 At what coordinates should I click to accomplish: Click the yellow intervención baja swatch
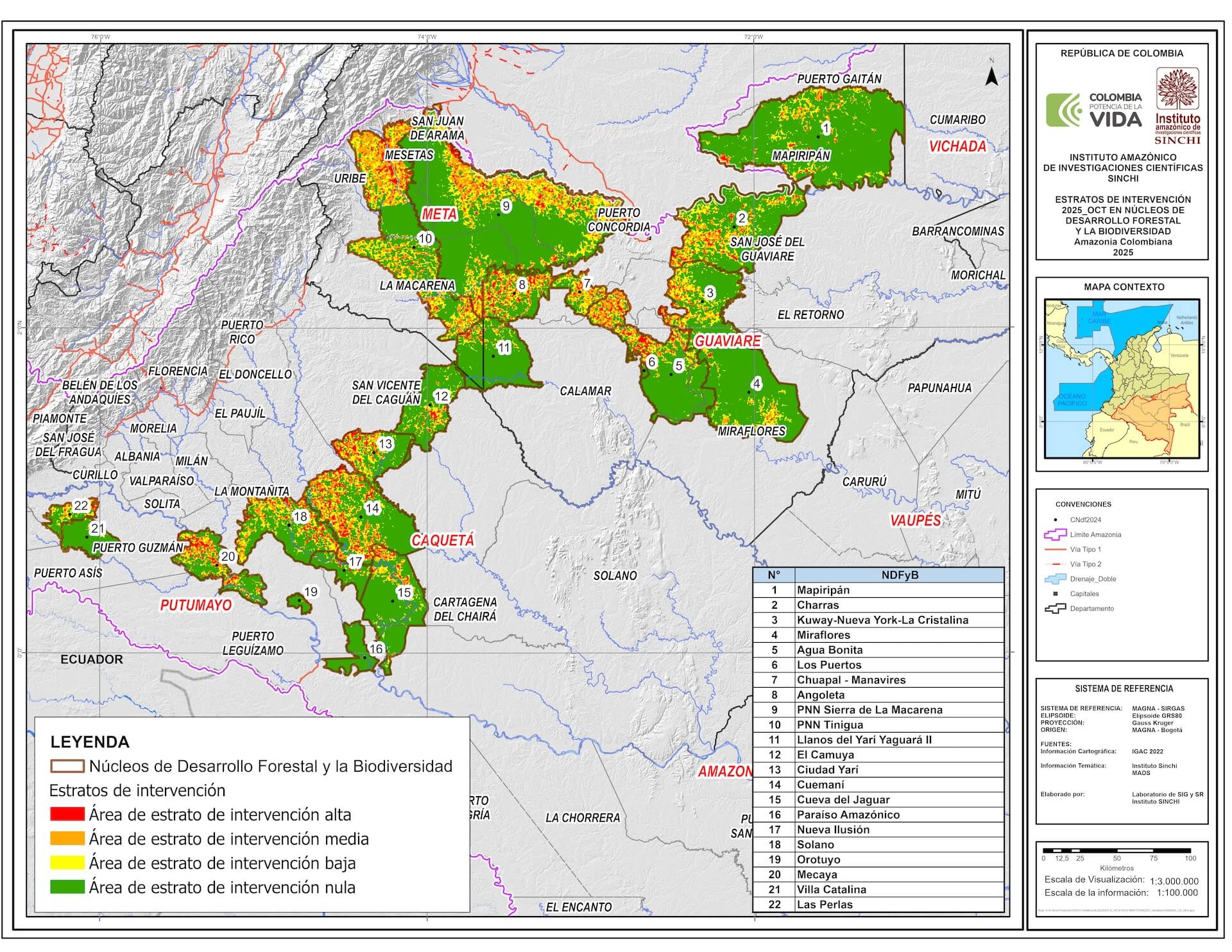(67, 863)
